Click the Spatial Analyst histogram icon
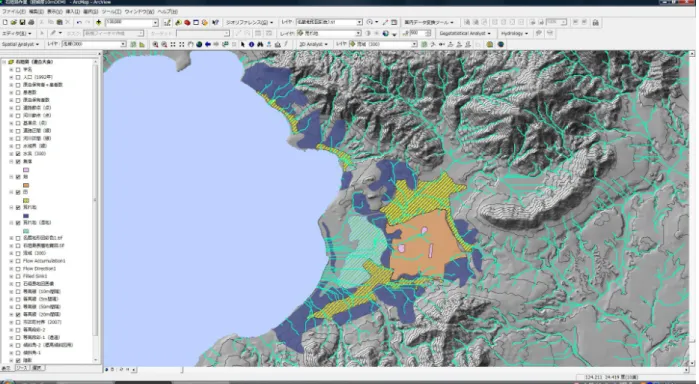The width and height of the screenshot is (699, 384). pyautogui.click(x=142, y=44)
